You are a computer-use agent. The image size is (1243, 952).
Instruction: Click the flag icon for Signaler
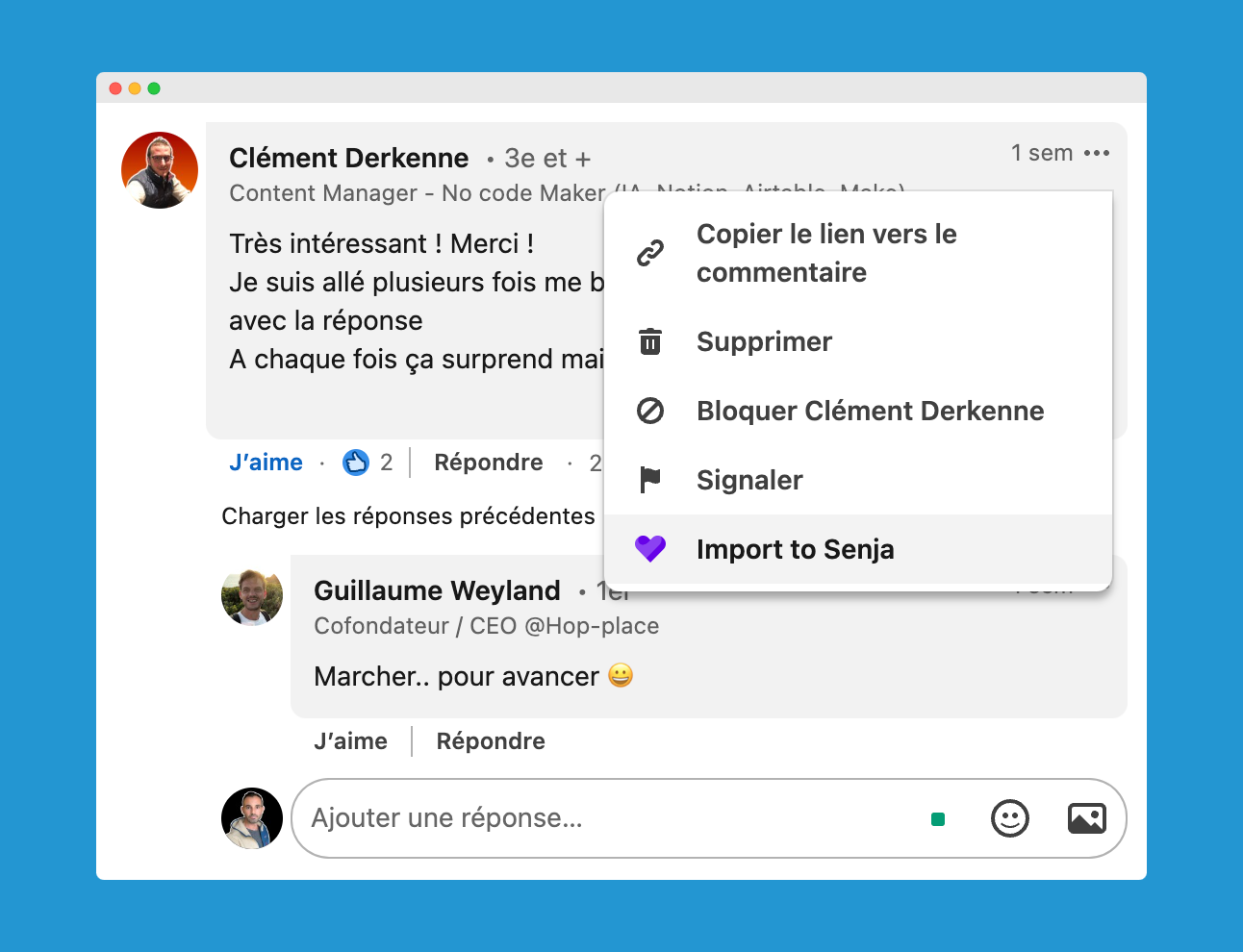pyautogui.click(x=650, y=479)
